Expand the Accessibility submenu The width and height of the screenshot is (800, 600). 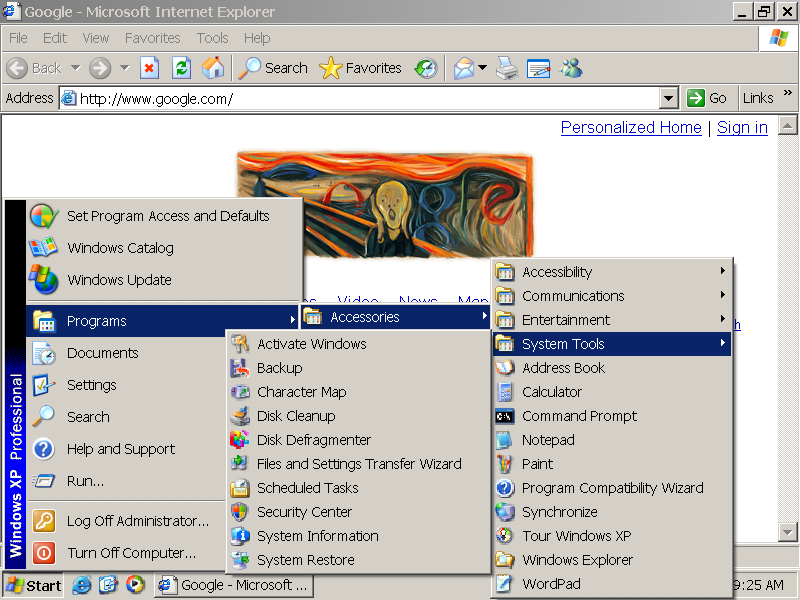click(x=612, y=272)
